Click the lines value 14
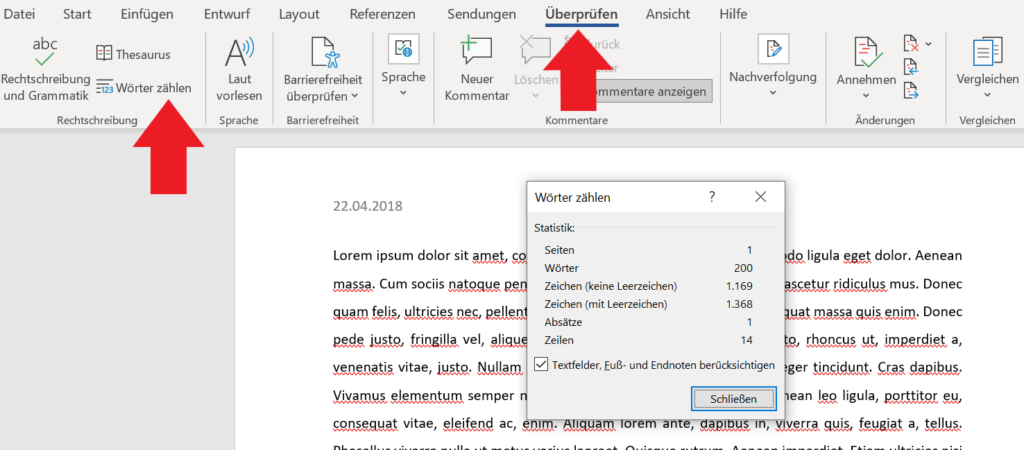The image size is (1024, 450). tap(746, 340)
